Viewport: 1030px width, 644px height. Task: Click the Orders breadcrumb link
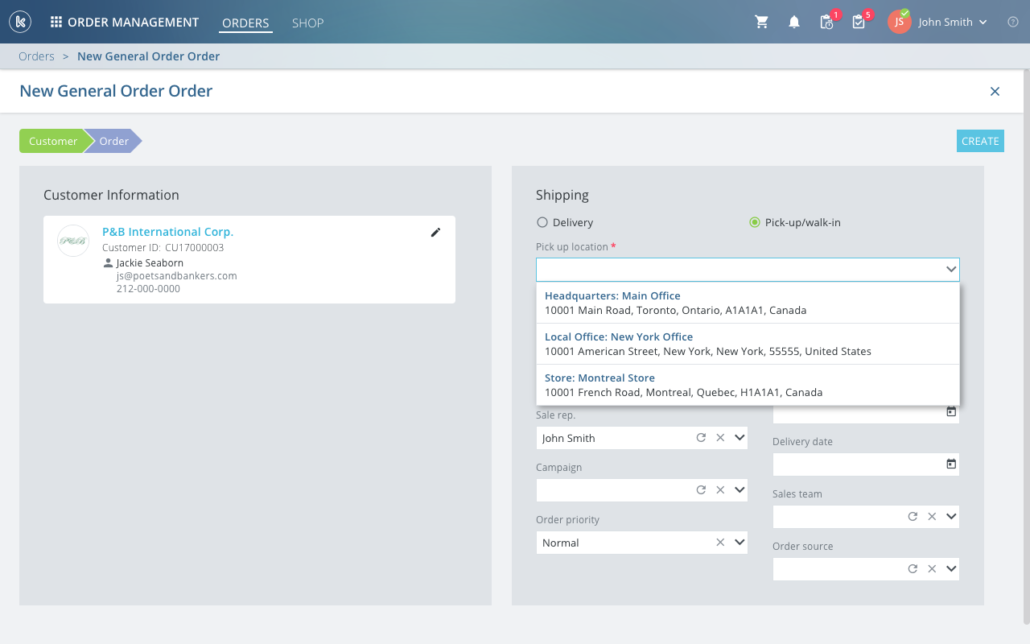37,56
